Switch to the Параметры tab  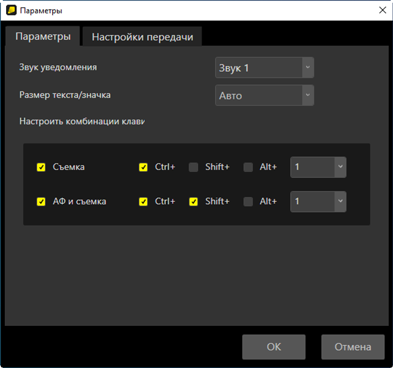click(x=43, y=36)
